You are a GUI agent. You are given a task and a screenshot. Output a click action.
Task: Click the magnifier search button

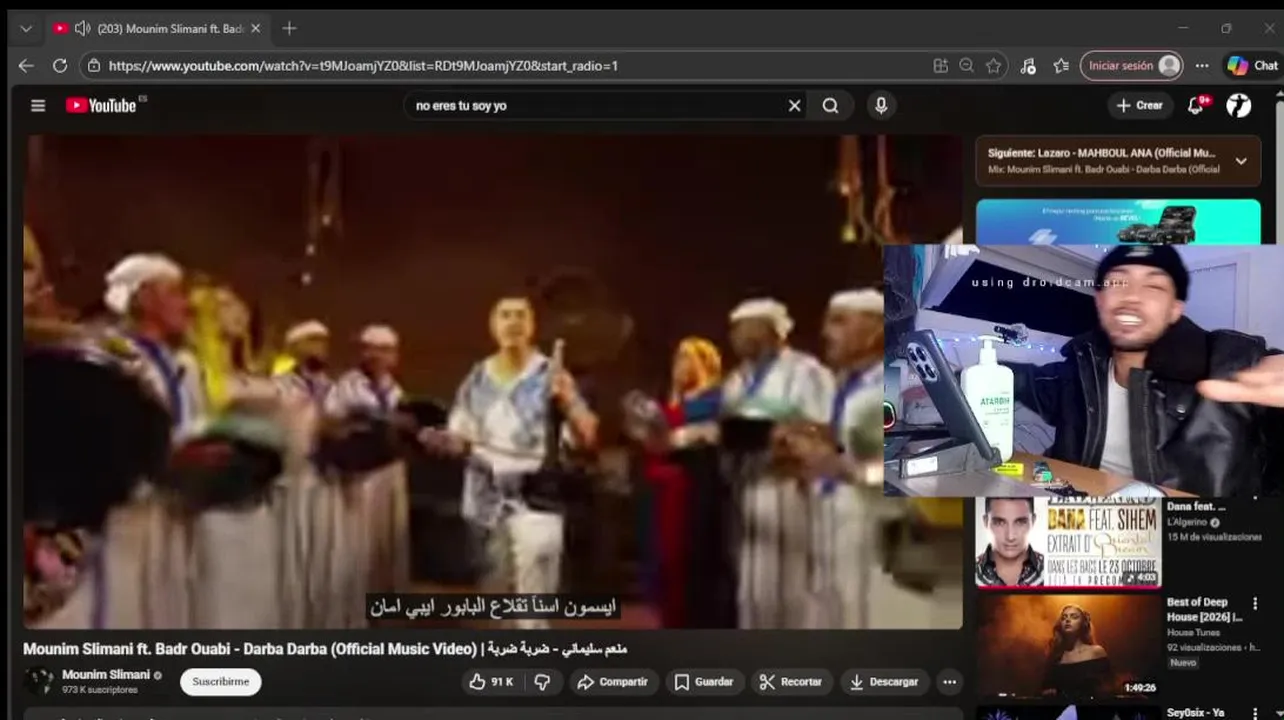coord(830,105)
